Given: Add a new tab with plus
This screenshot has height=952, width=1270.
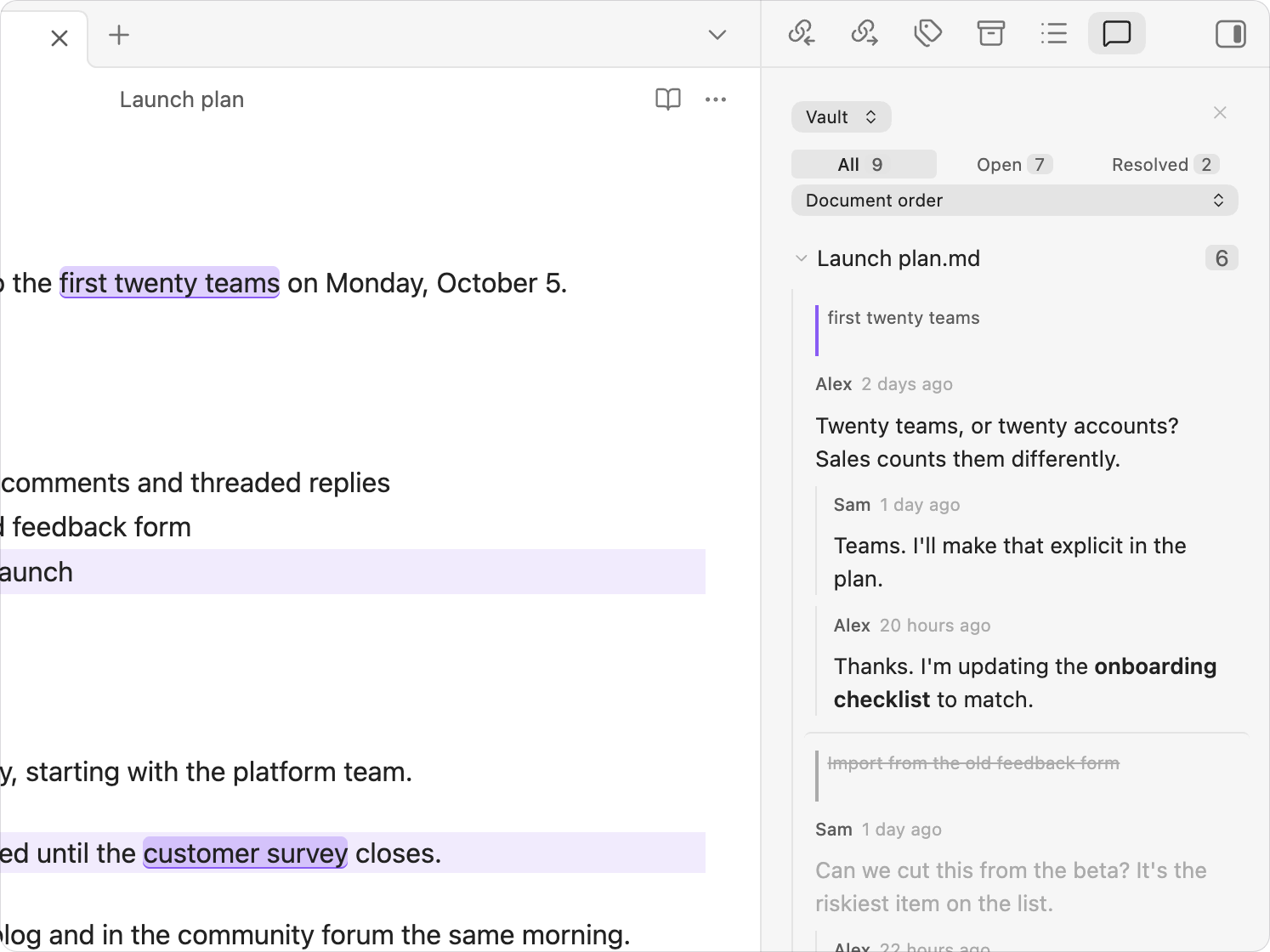Looking at the screenshot, I should coord(119,35).
